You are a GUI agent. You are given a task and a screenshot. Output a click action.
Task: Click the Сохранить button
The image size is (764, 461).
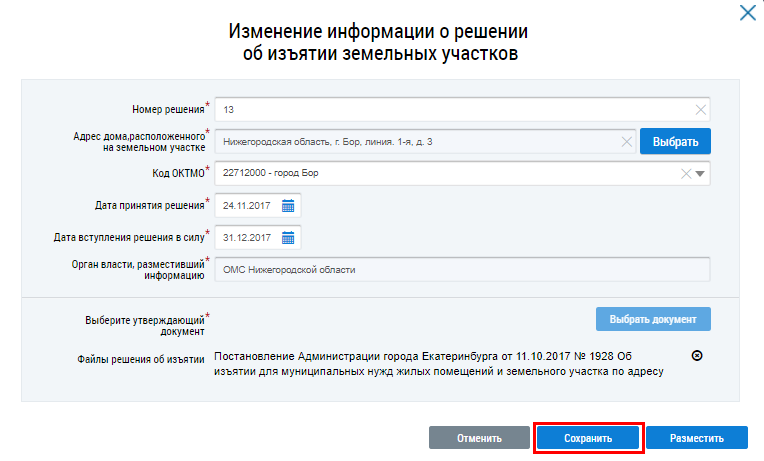coord(588,438)
